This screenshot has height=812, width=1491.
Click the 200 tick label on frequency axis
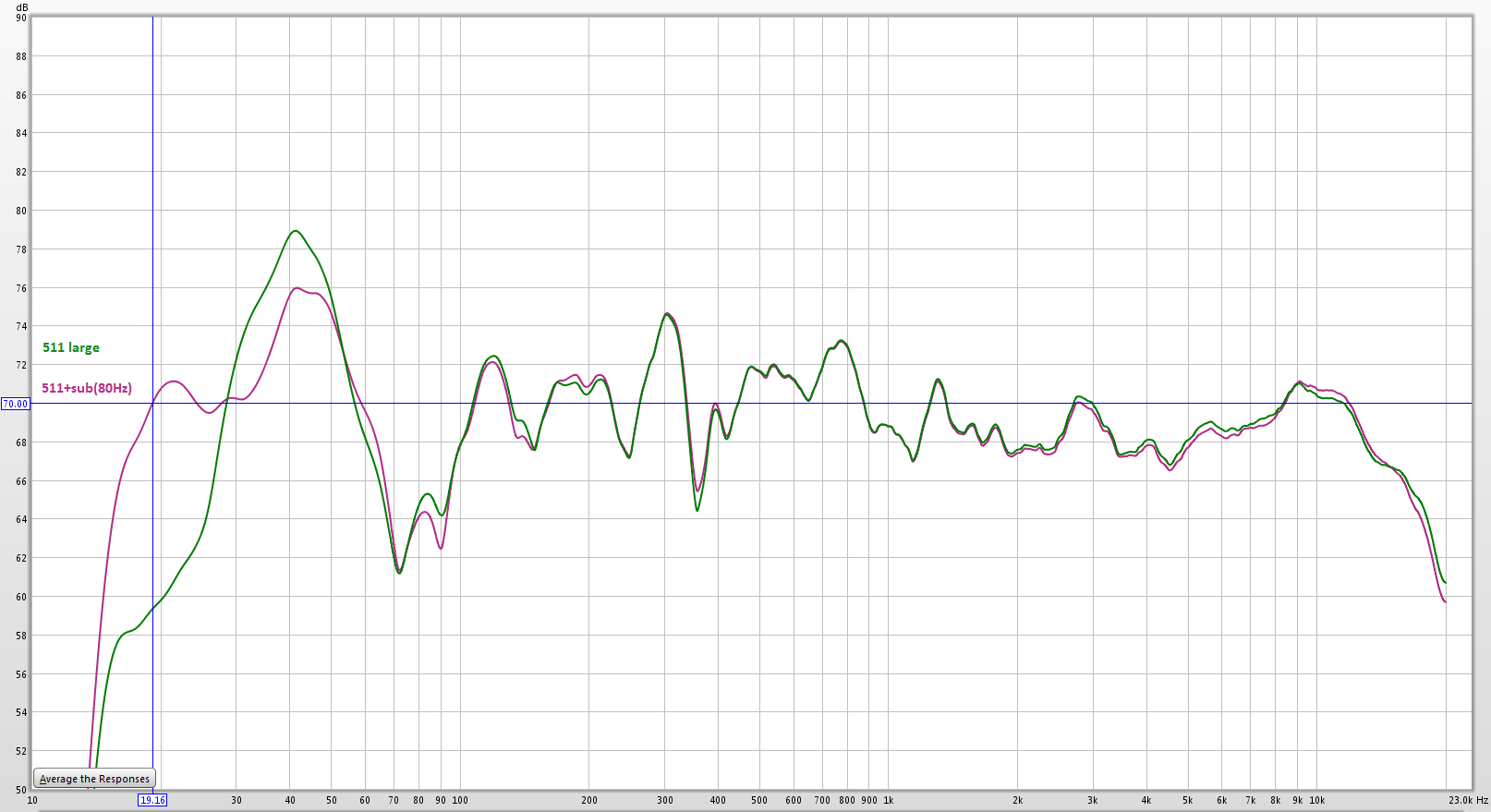pyautogui.click(x=589, y=800)
